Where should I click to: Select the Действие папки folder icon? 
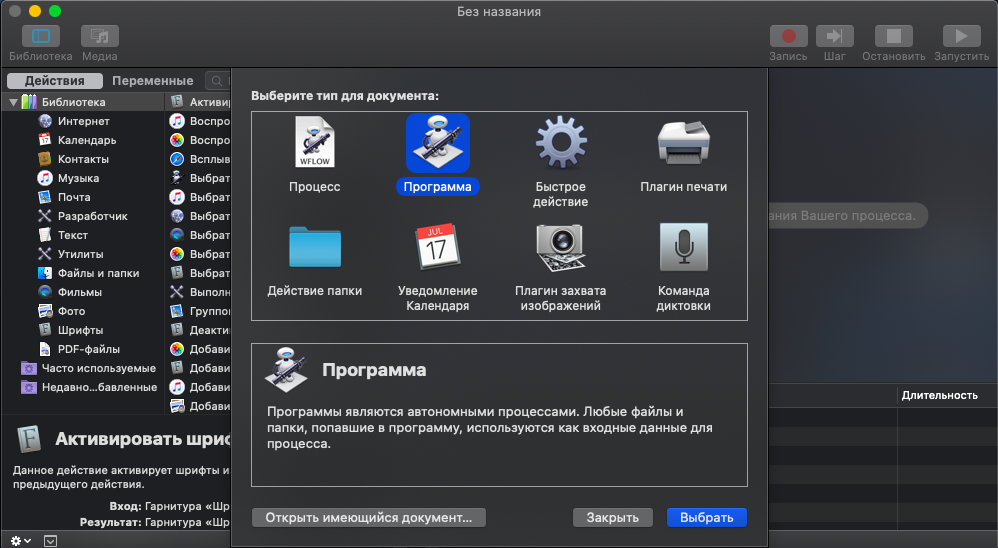click(x=314, y=247)
